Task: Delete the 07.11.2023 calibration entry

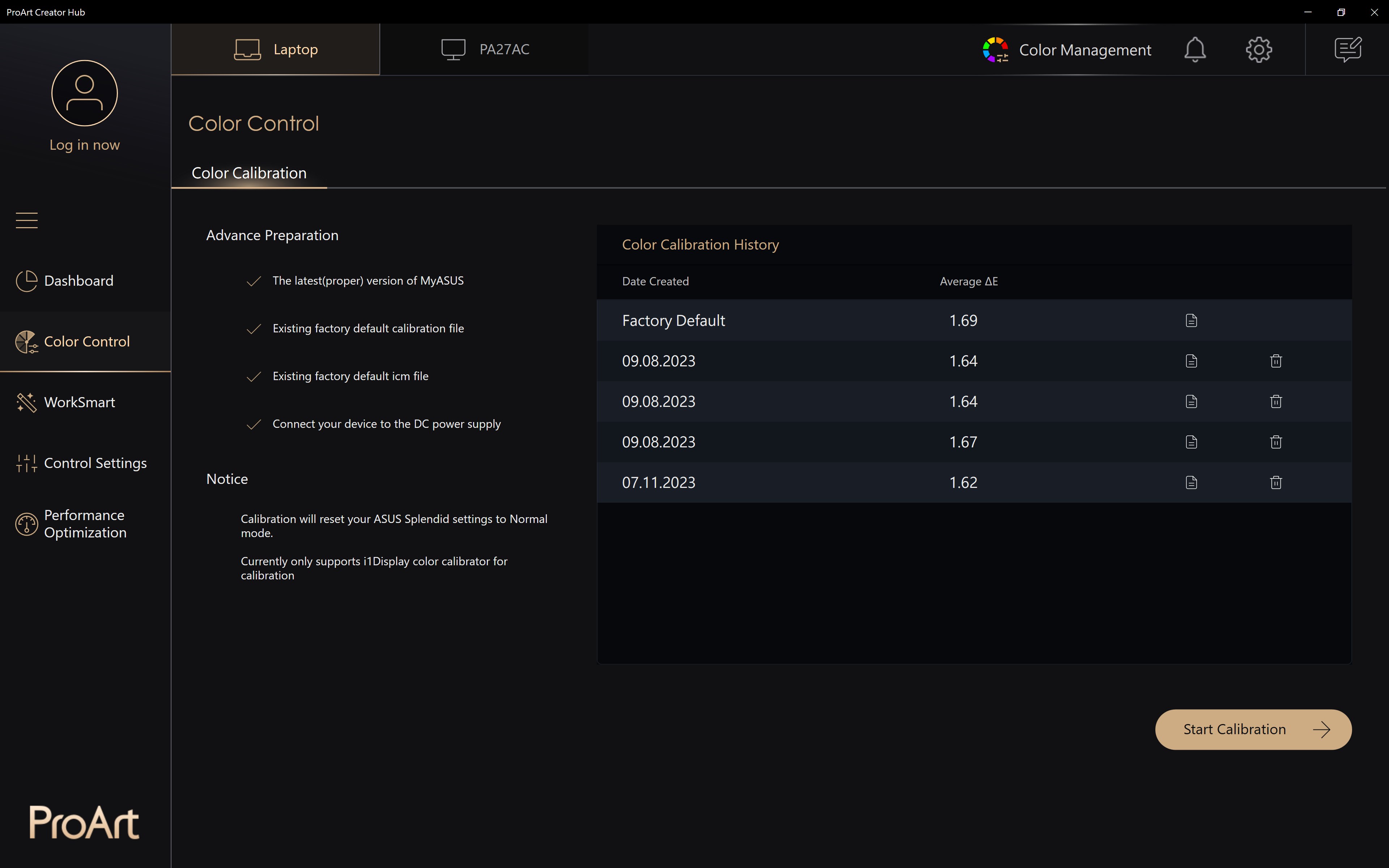Action: point(1275,482)
